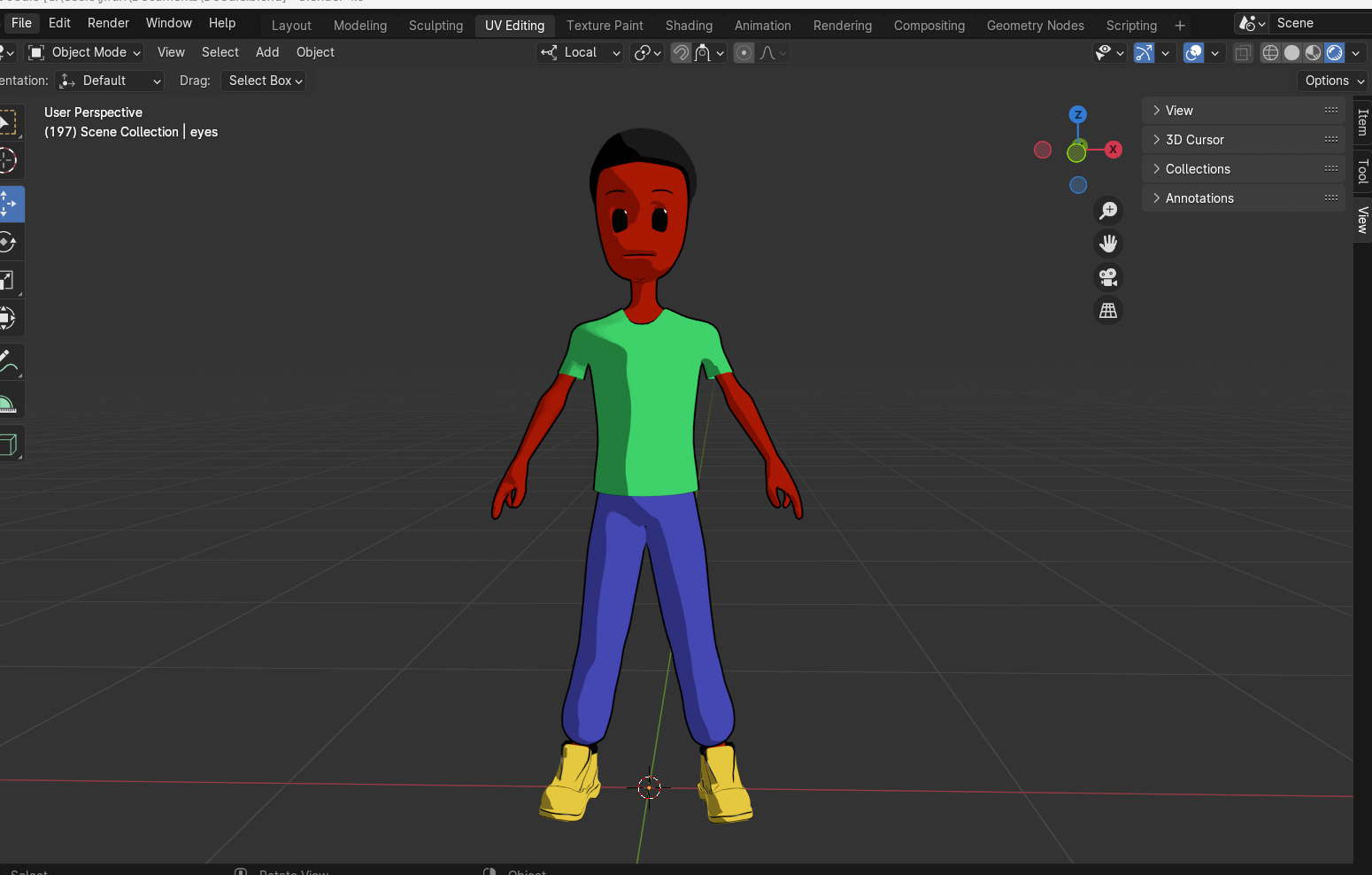1372x875 pixels.
Task: Open the Edit menu
Action: 59,23
